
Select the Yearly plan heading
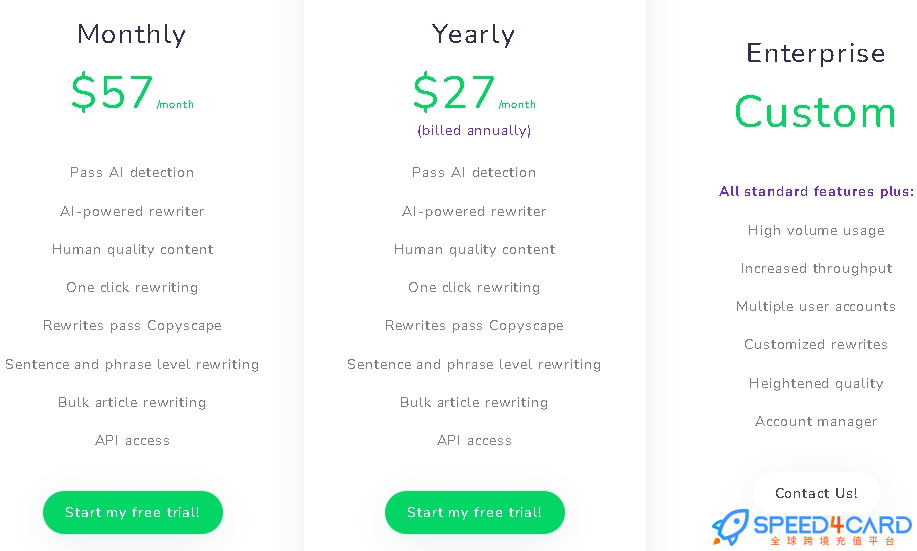click(x=474, y=35)
